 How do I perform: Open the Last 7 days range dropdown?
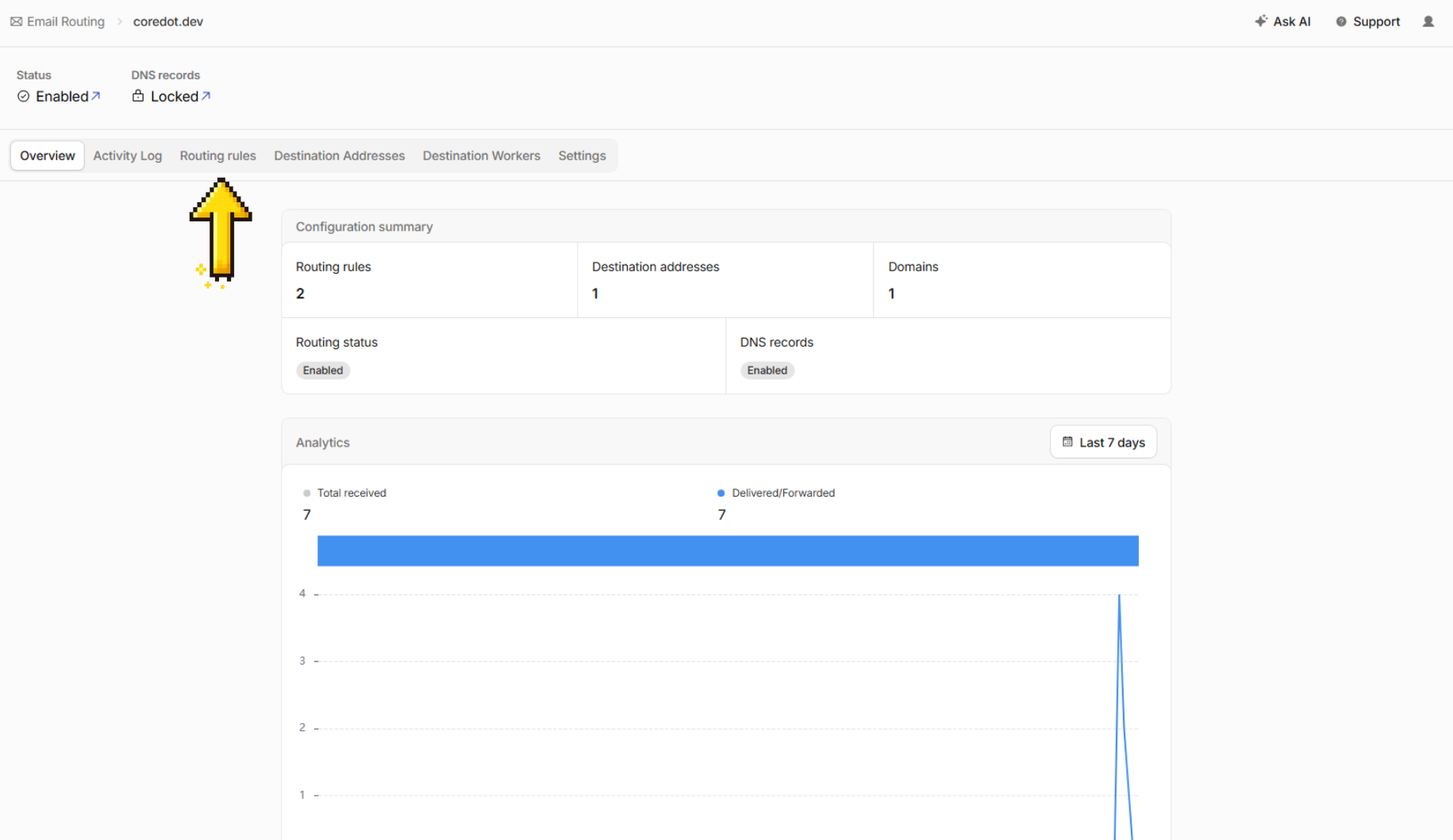pos(1103,442)
